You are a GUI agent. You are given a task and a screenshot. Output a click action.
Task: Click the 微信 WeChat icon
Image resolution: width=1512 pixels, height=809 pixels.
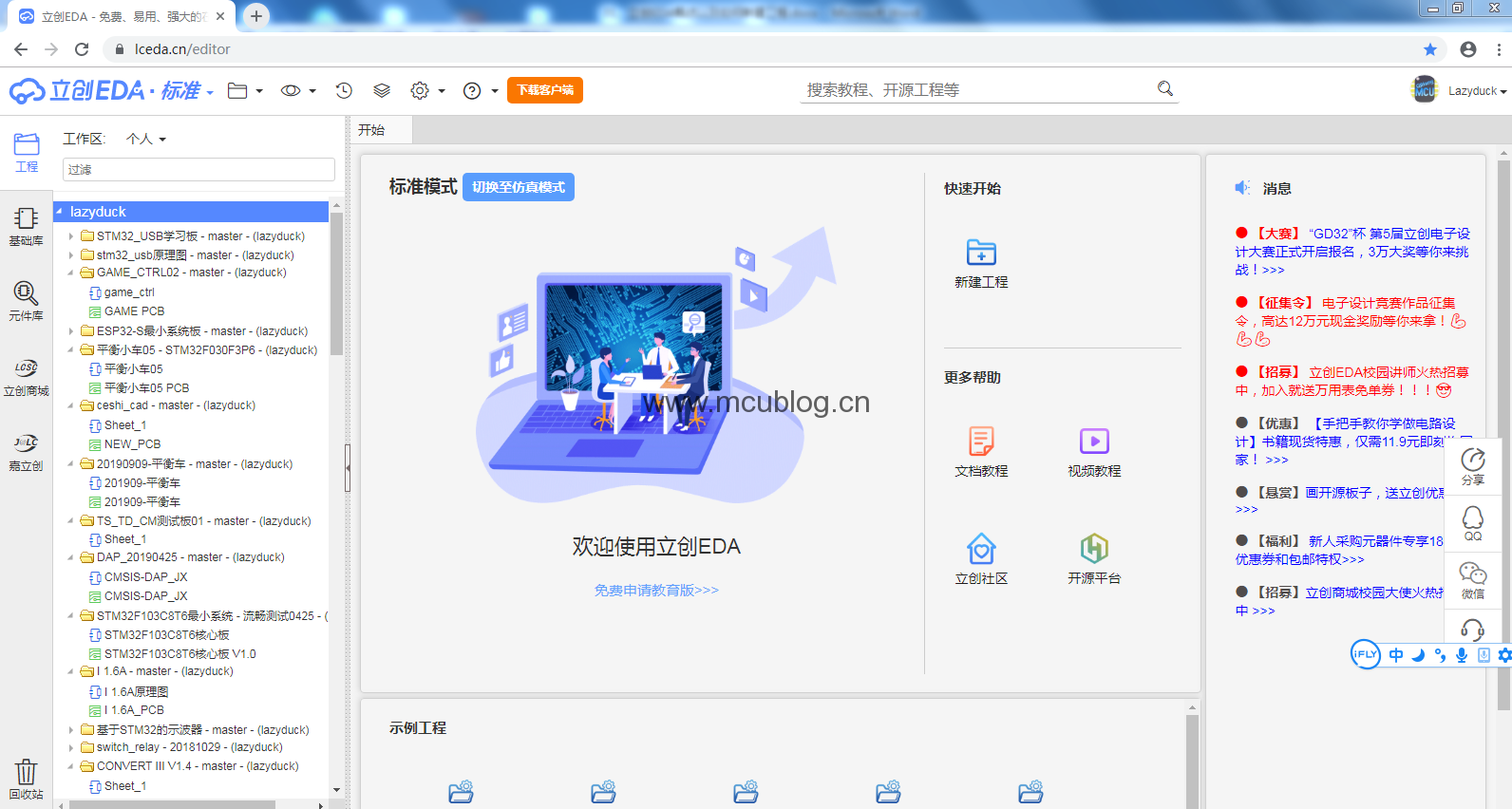tap(1473, 580)
